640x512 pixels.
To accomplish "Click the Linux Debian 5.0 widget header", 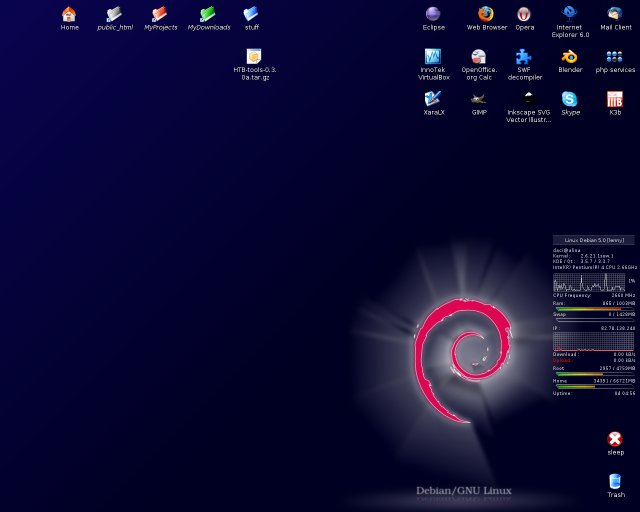I will pyautogui.click(x=594, y=240).
